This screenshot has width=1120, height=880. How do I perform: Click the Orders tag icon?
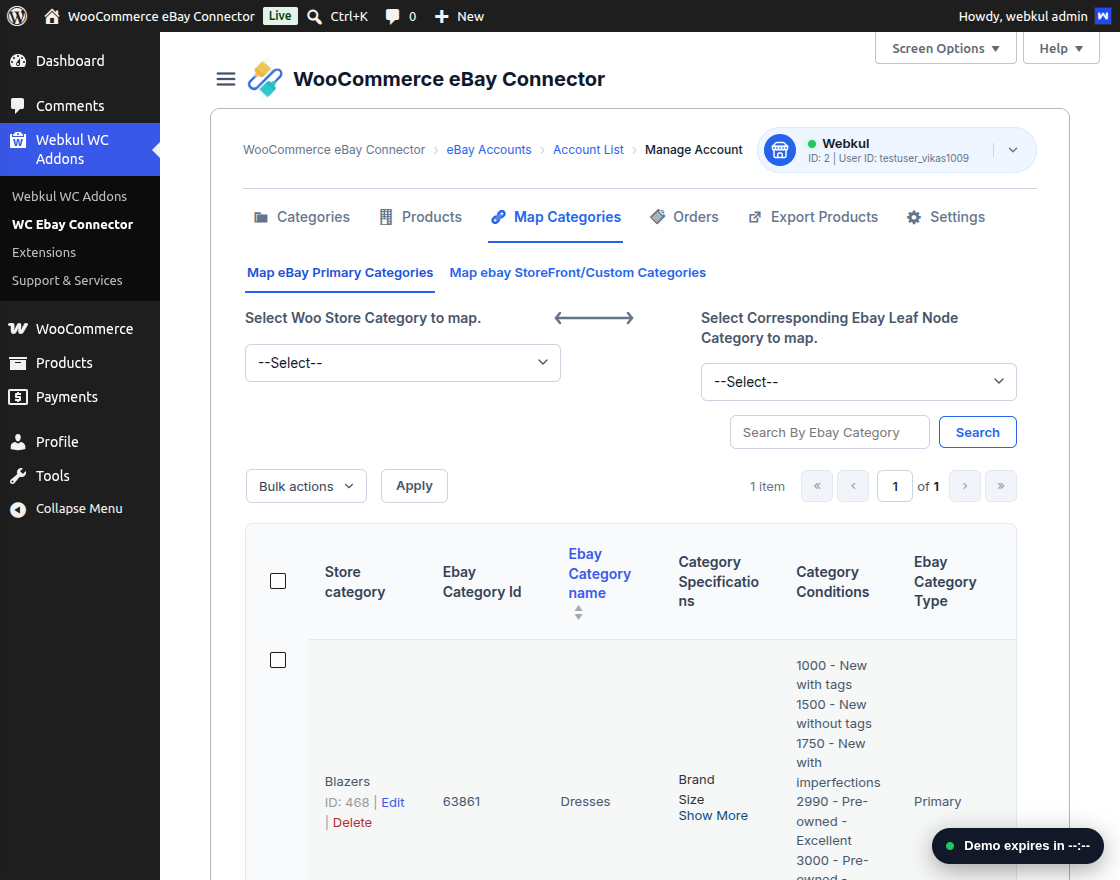[658, 217]
